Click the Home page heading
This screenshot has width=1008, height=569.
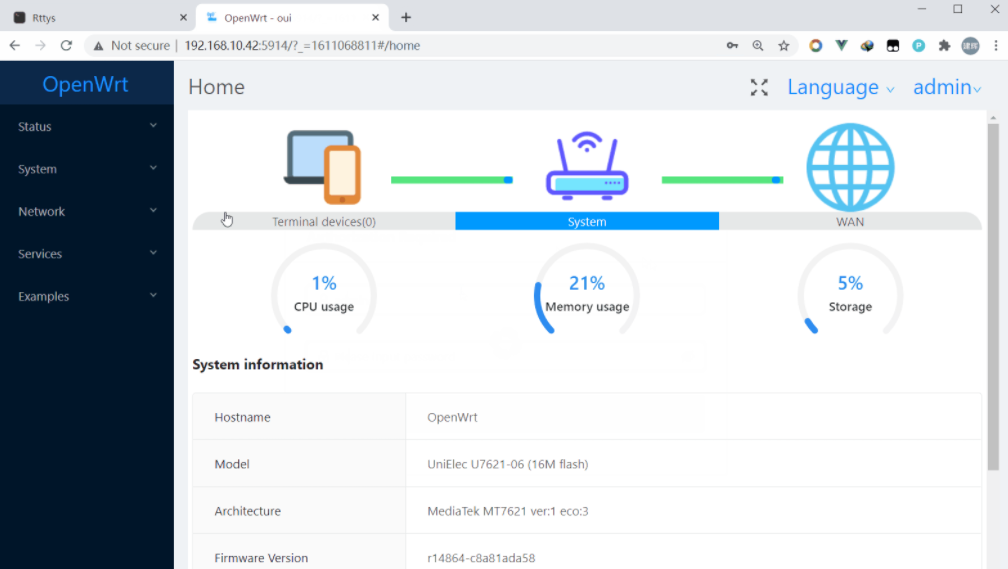click(217, 87)
